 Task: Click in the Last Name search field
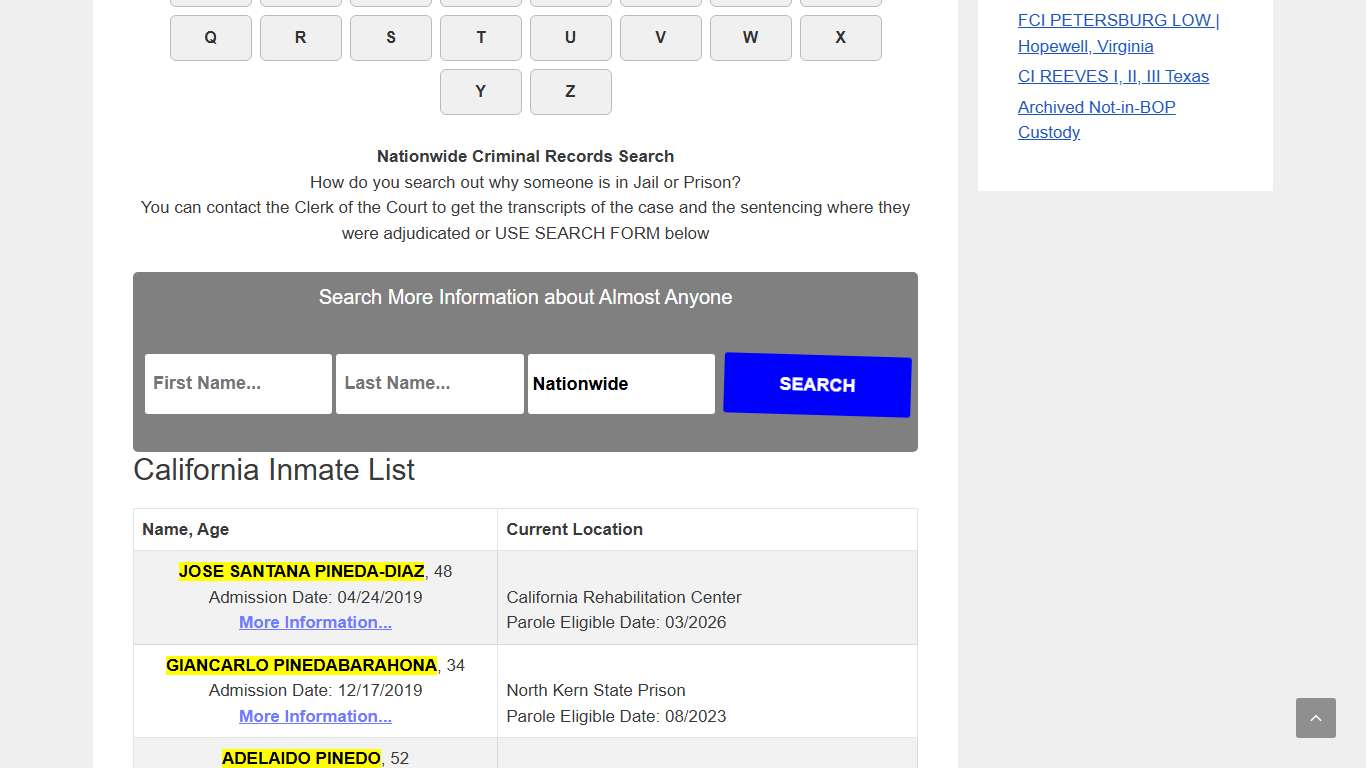[x=429, y=383]
